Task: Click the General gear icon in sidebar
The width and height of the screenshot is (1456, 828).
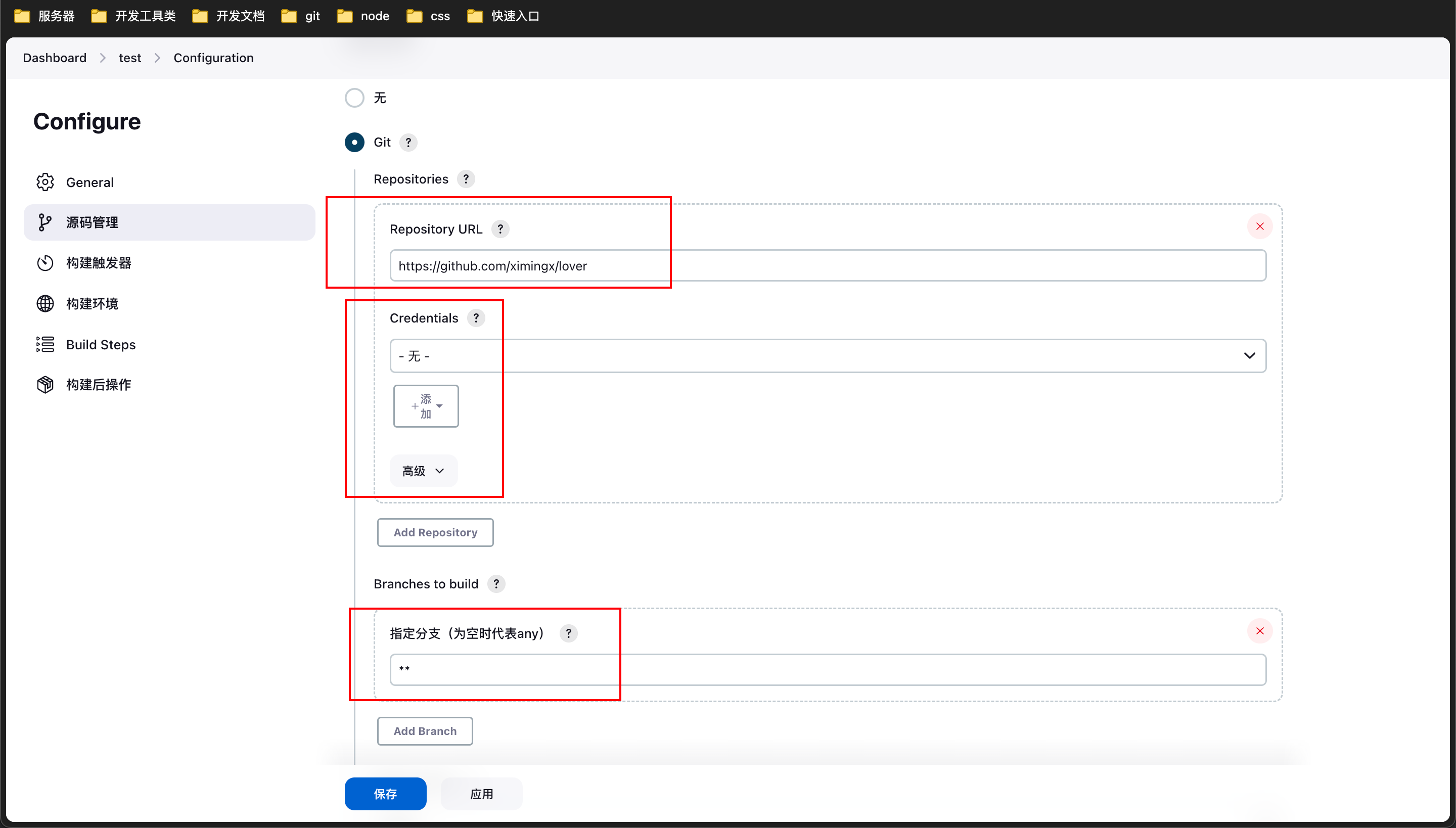Action: (x=45, y=182)
